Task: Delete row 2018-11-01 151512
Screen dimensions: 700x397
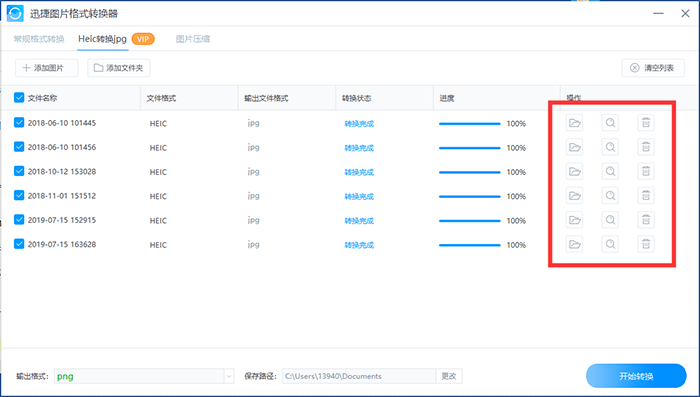Action: [646, 196]
